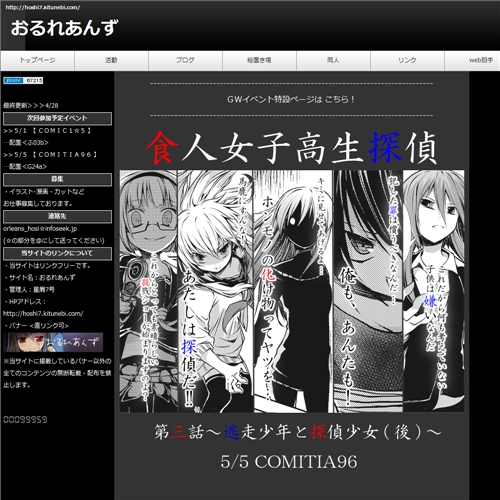Click the visitor counter digits
The height and width of the screenshot is (500, 500).
25,420
